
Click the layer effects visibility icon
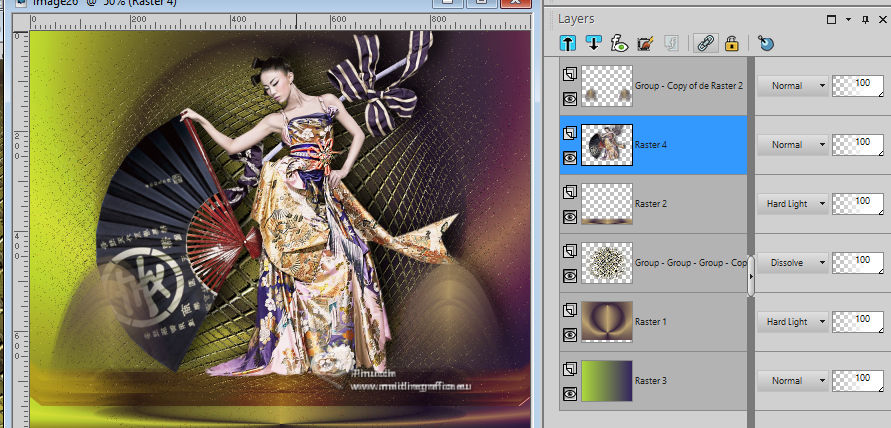(x=618, y=43)
